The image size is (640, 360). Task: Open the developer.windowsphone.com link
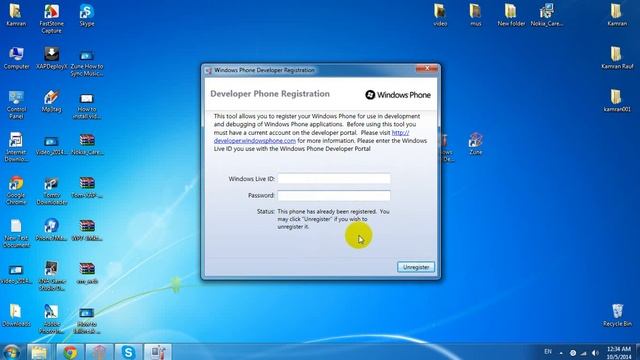tap(255, 140)
